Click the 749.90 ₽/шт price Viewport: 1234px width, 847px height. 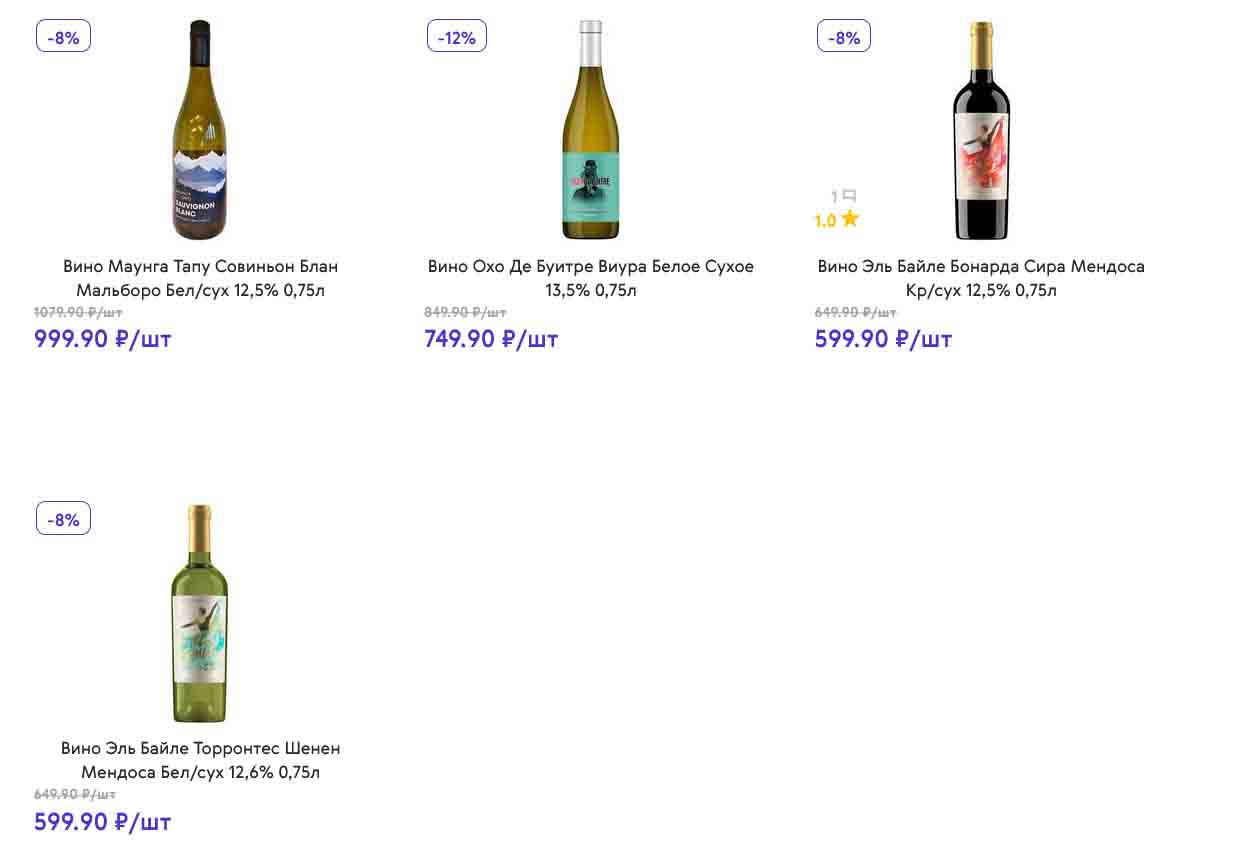click(x=491, y=339)
